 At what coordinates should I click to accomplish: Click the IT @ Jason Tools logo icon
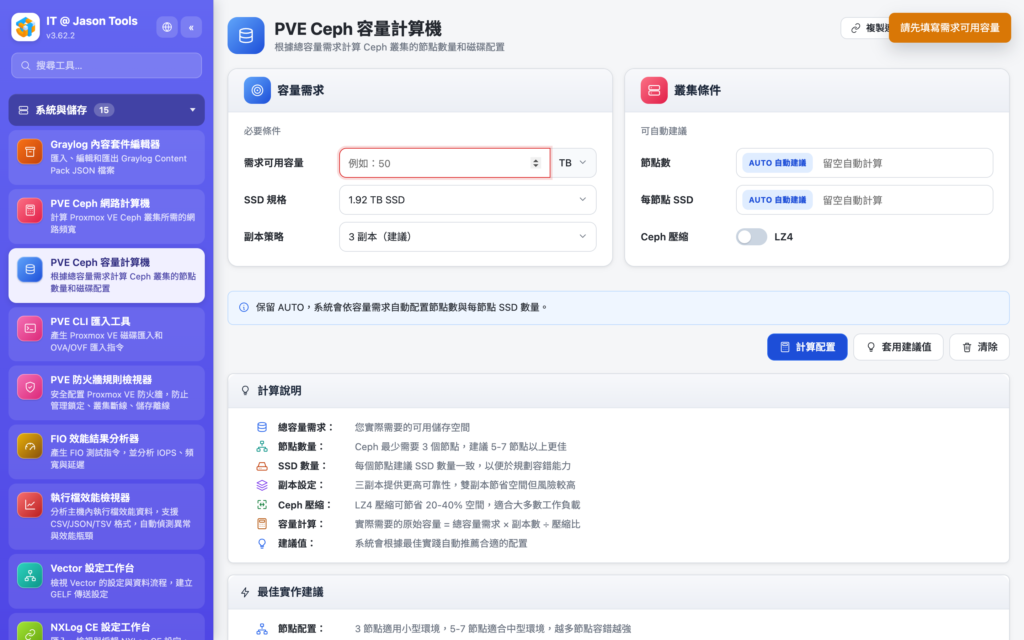tap(25, 27)
